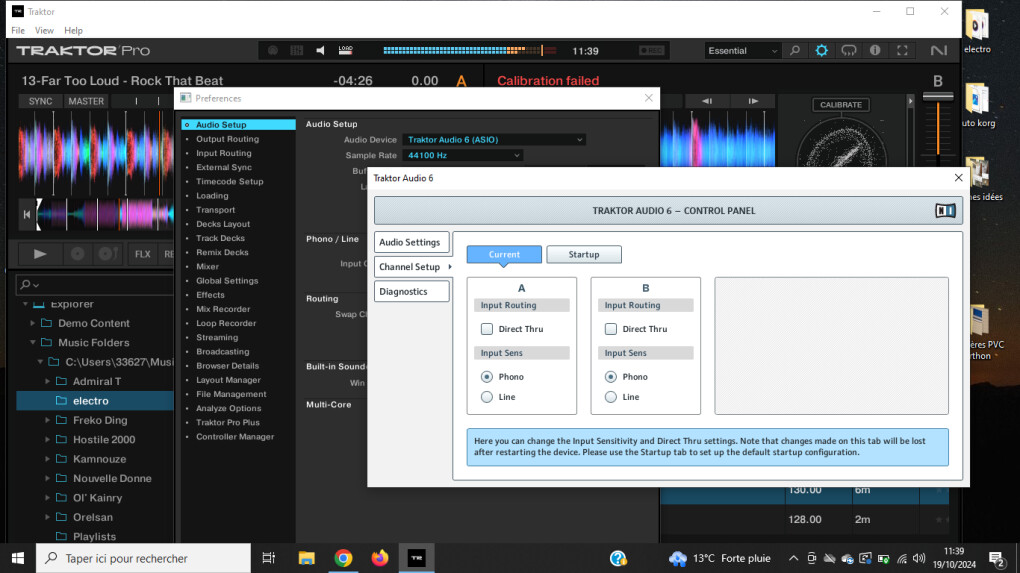This screenshot has height=573, width=1020.
Task: Click the help question mark taskbar icon
Action: 618,558
